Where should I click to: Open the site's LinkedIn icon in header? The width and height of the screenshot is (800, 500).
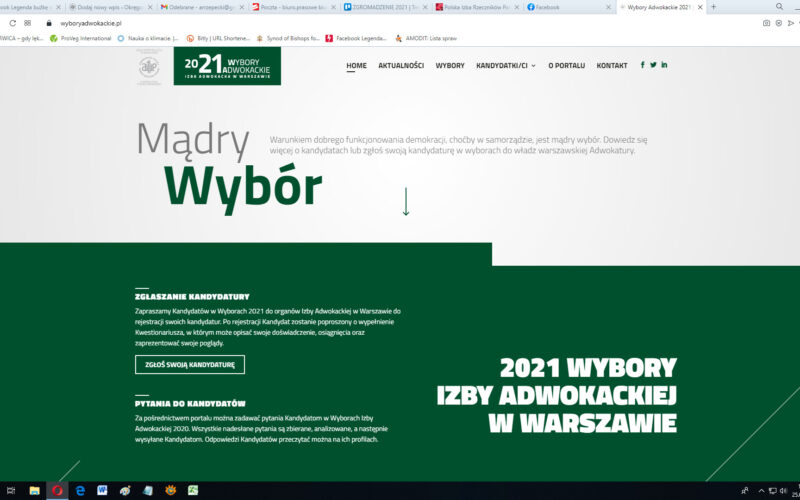click(x=664, y=65)
